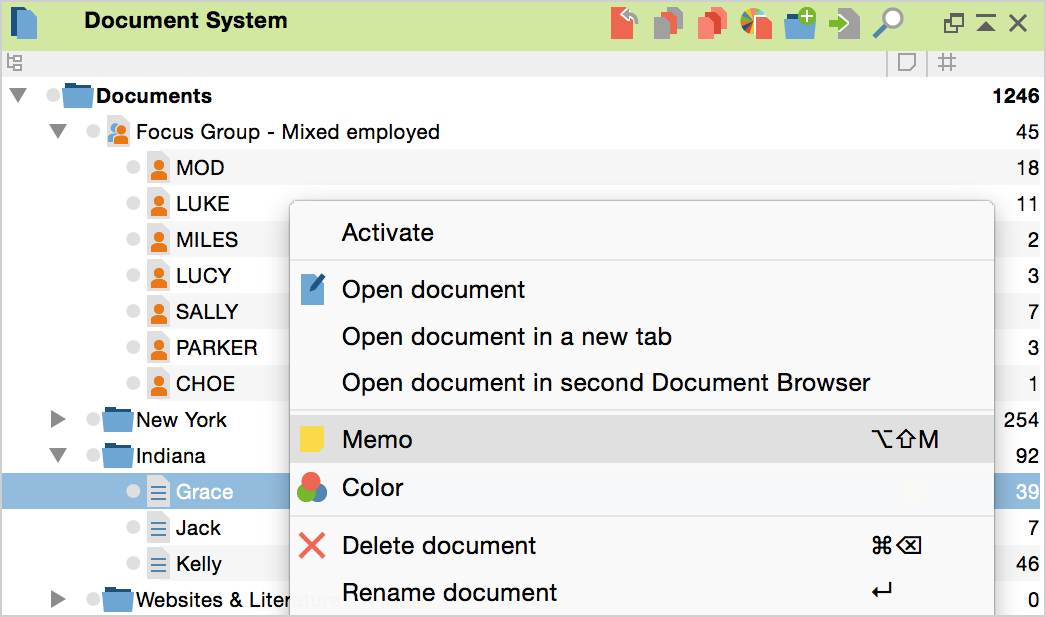Viewport: 1046px width, 617px height.
Task: Open the search magnifier in the toolbar
Action: (x=887, y=22)
